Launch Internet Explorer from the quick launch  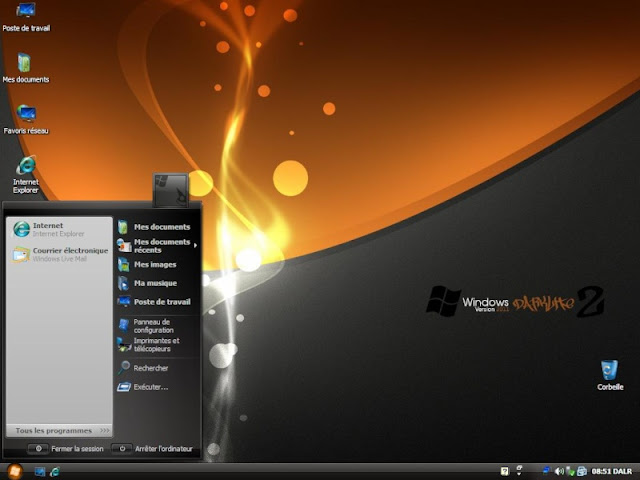click(x=55, y=472)
